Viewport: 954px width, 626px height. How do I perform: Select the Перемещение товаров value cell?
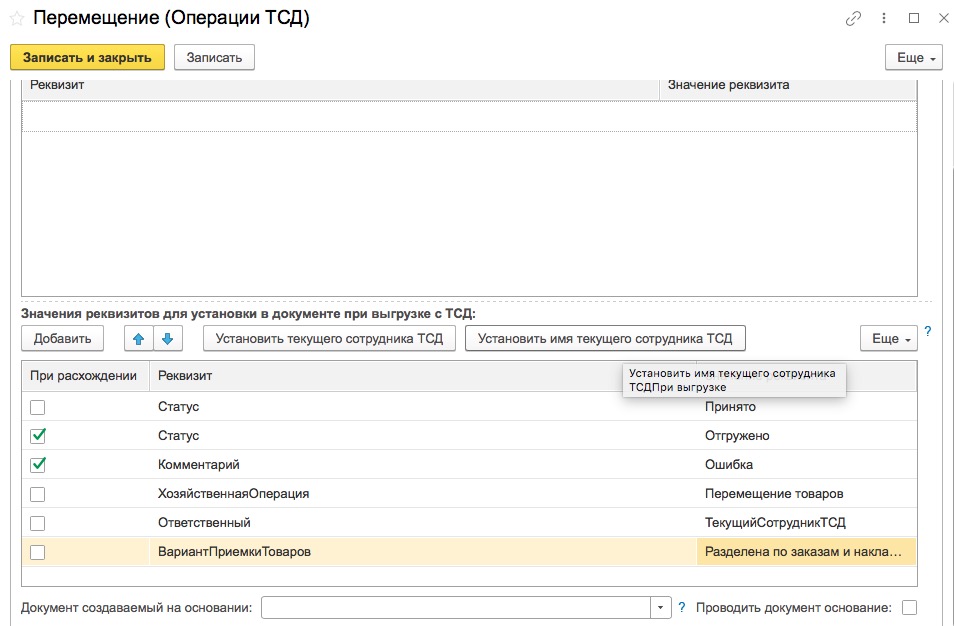point(807,494)
